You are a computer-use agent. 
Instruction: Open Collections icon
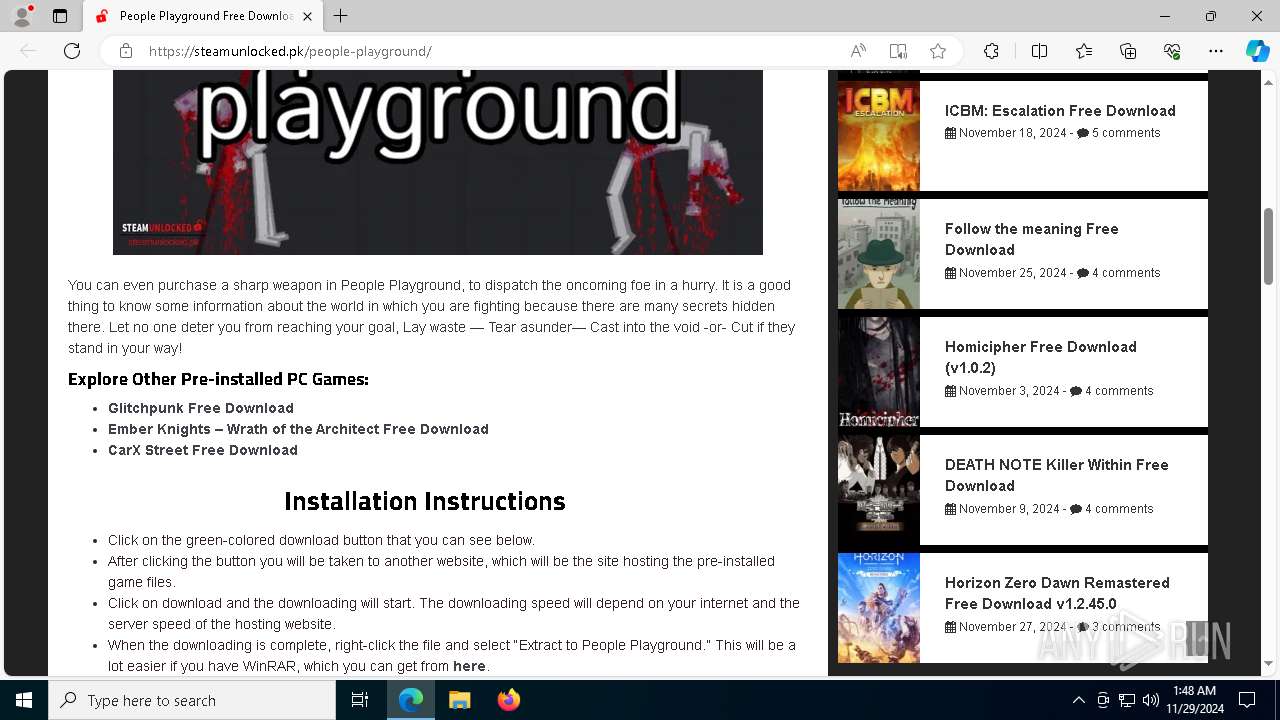pyautogui.click(x=1128, y=51)
